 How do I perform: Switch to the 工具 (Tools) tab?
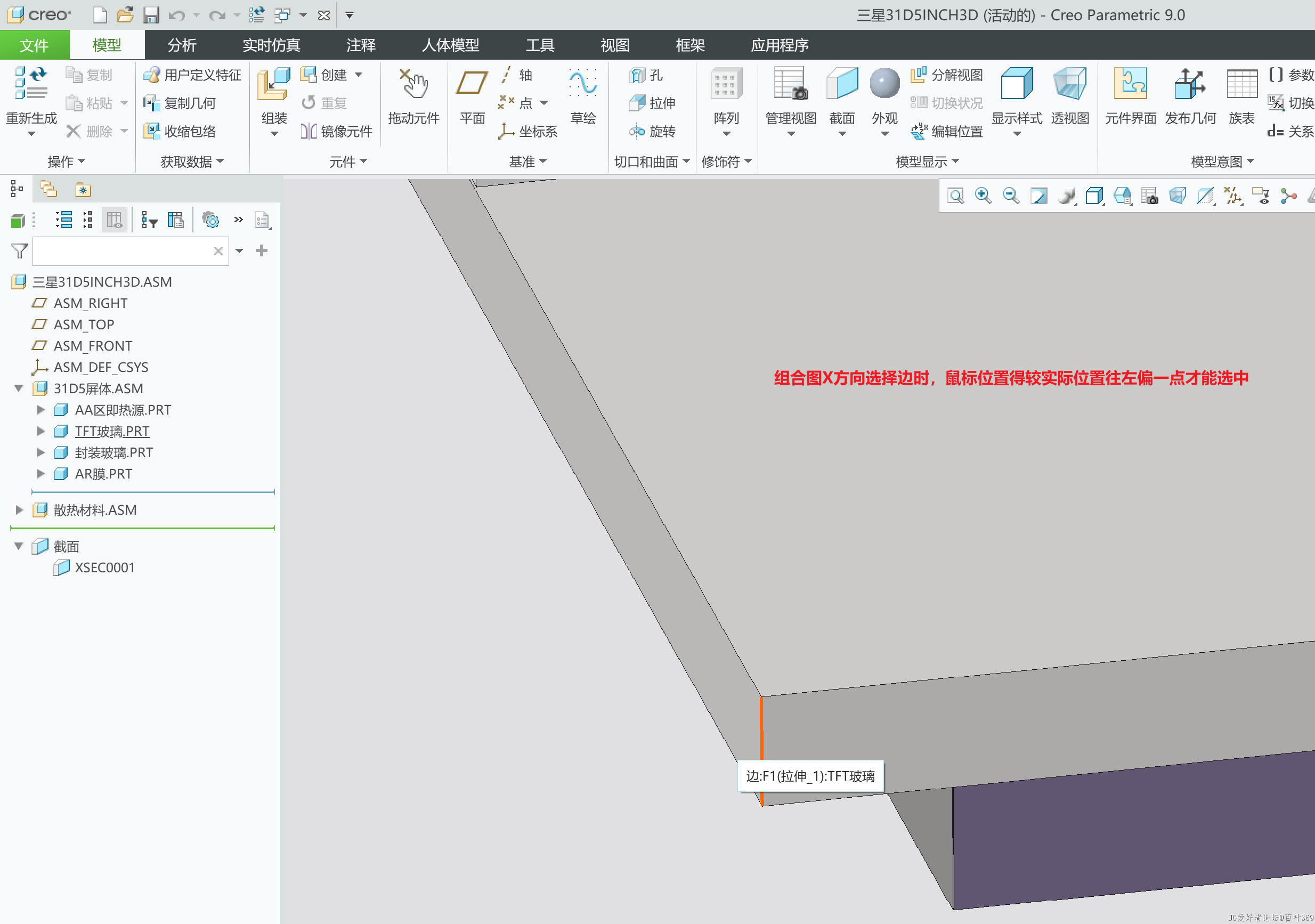point(540,45)
